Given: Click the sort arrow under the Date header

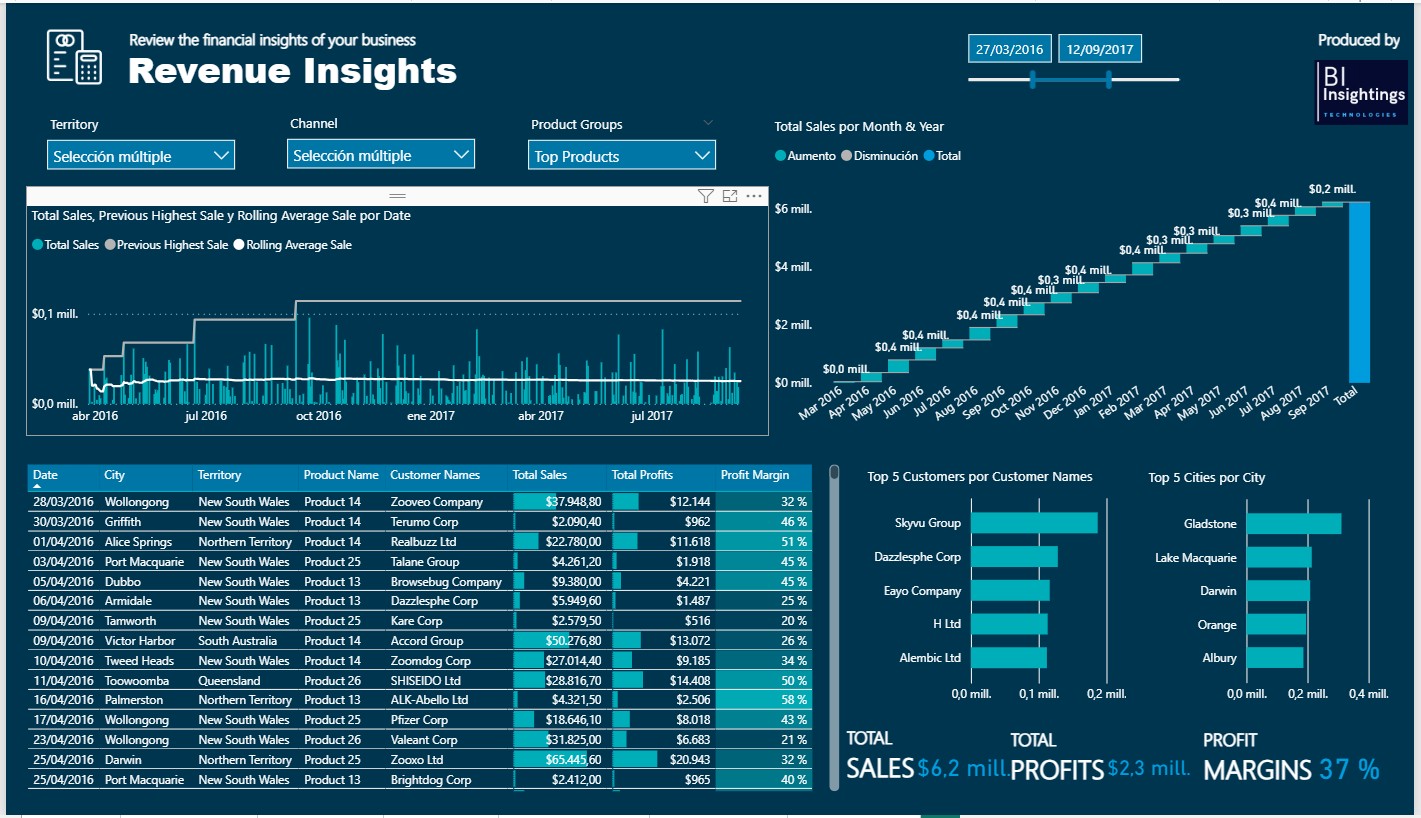Looking at the screenshot, I should (x=38, y=486).
